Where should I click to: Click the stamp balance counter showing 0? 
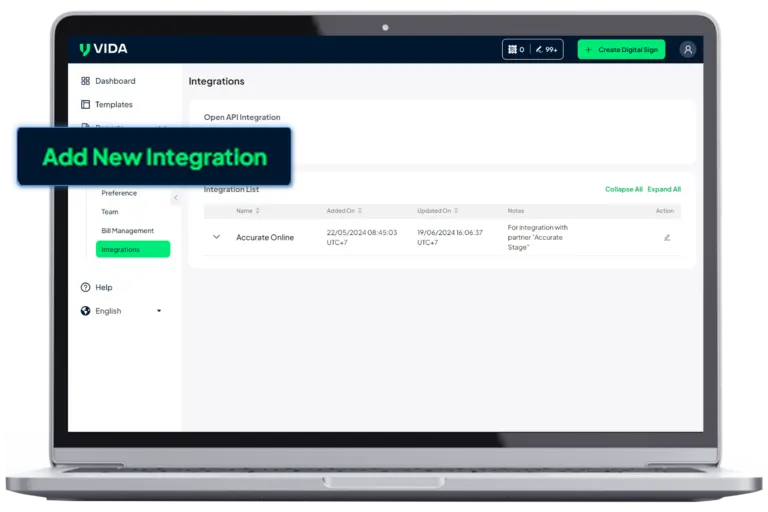coord(516,49)
